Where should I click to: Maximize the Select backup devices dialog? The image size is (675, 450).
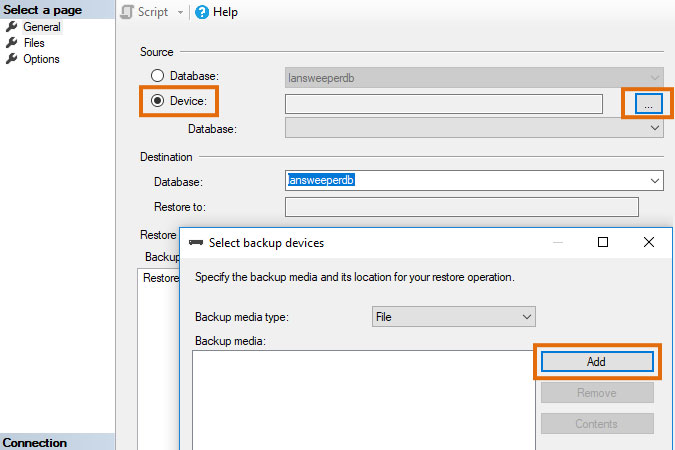pos(603,242)
